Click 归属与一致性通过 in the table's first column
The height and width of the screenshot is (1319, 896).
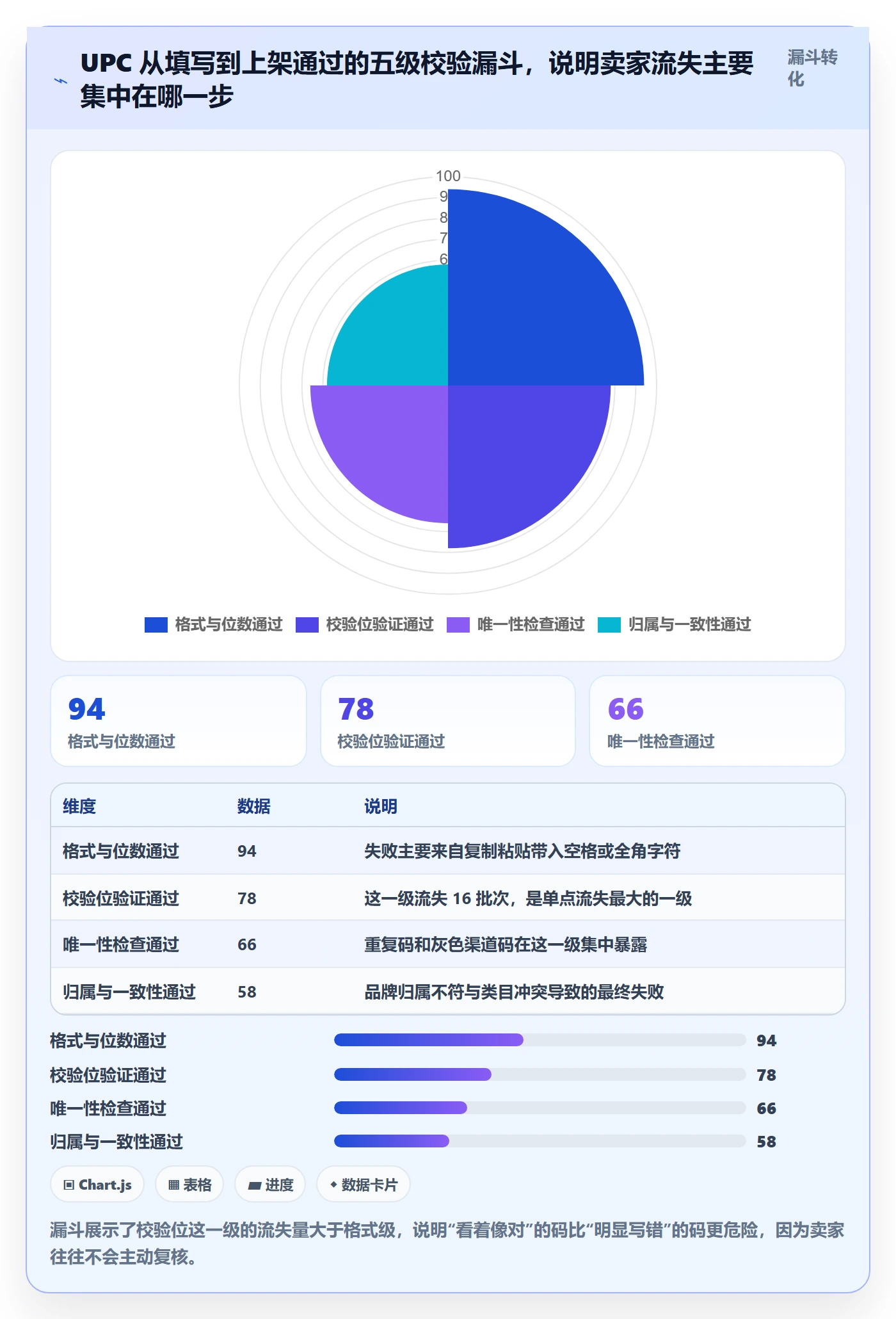[x=129, y=992]
